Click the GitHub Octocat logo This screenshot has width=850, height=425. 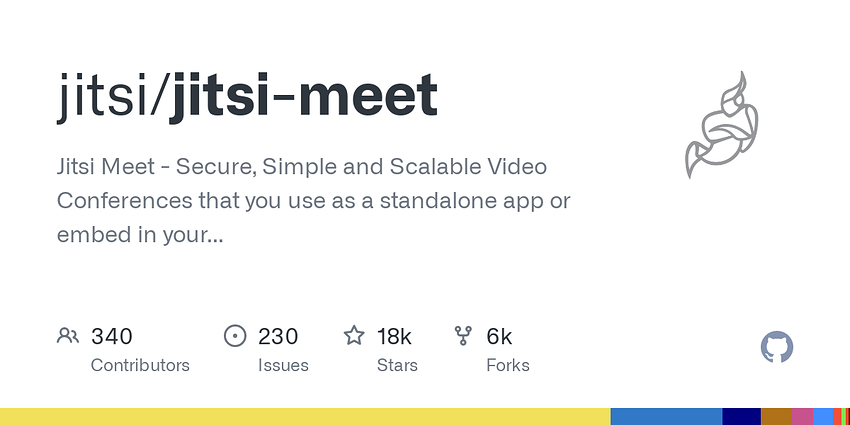click(x=777, y=347)
